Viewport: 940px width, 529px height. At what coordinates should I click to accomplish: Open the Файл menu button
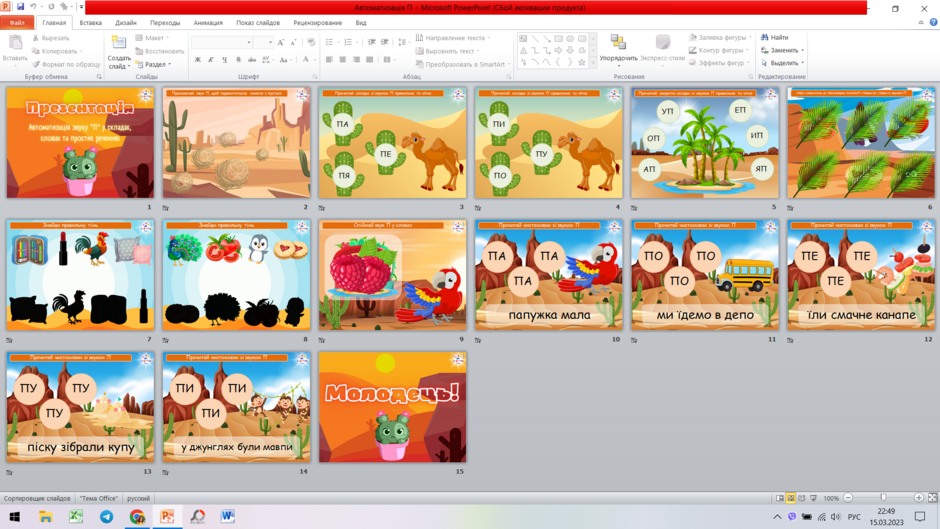(x=17, y=23)
